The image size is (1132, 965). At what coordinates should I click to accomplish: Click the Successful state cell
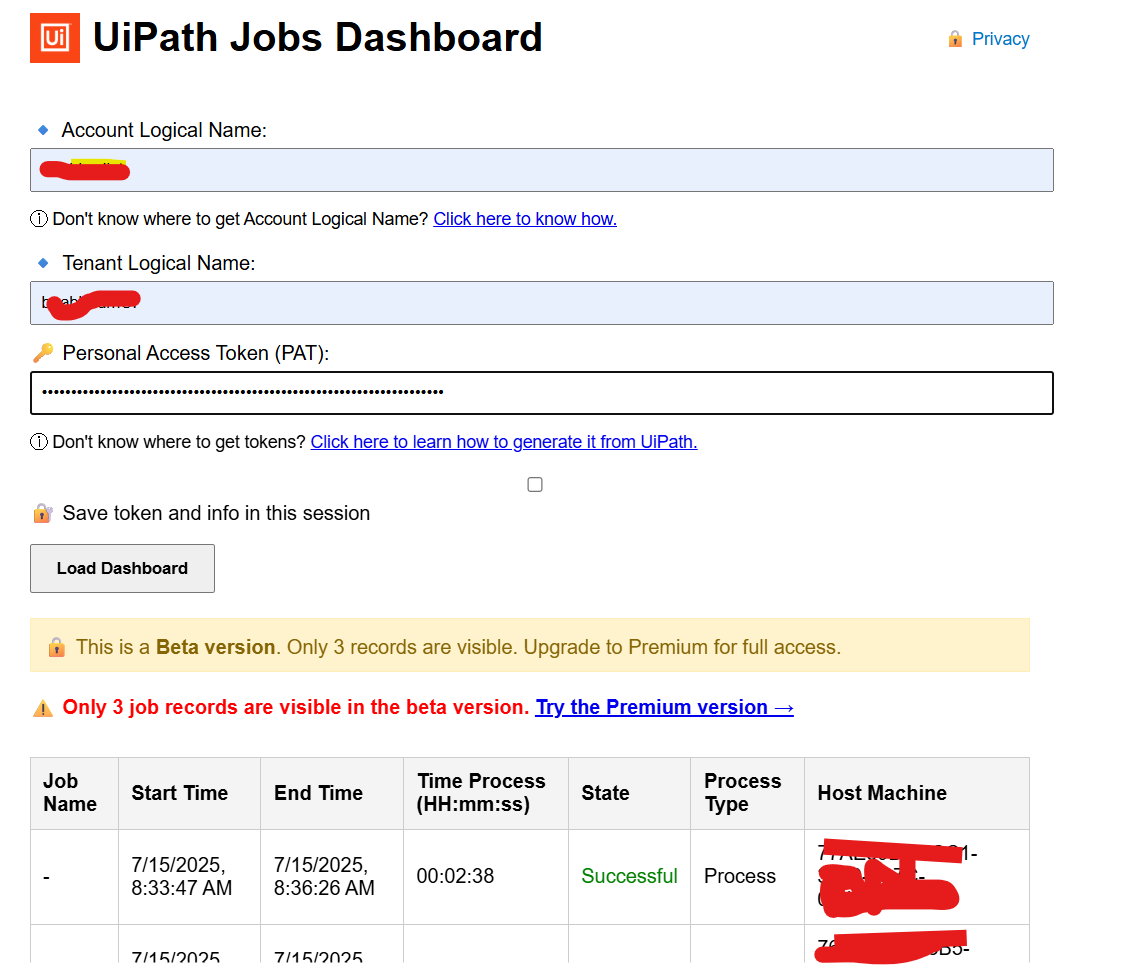click(x=630, y=877)
